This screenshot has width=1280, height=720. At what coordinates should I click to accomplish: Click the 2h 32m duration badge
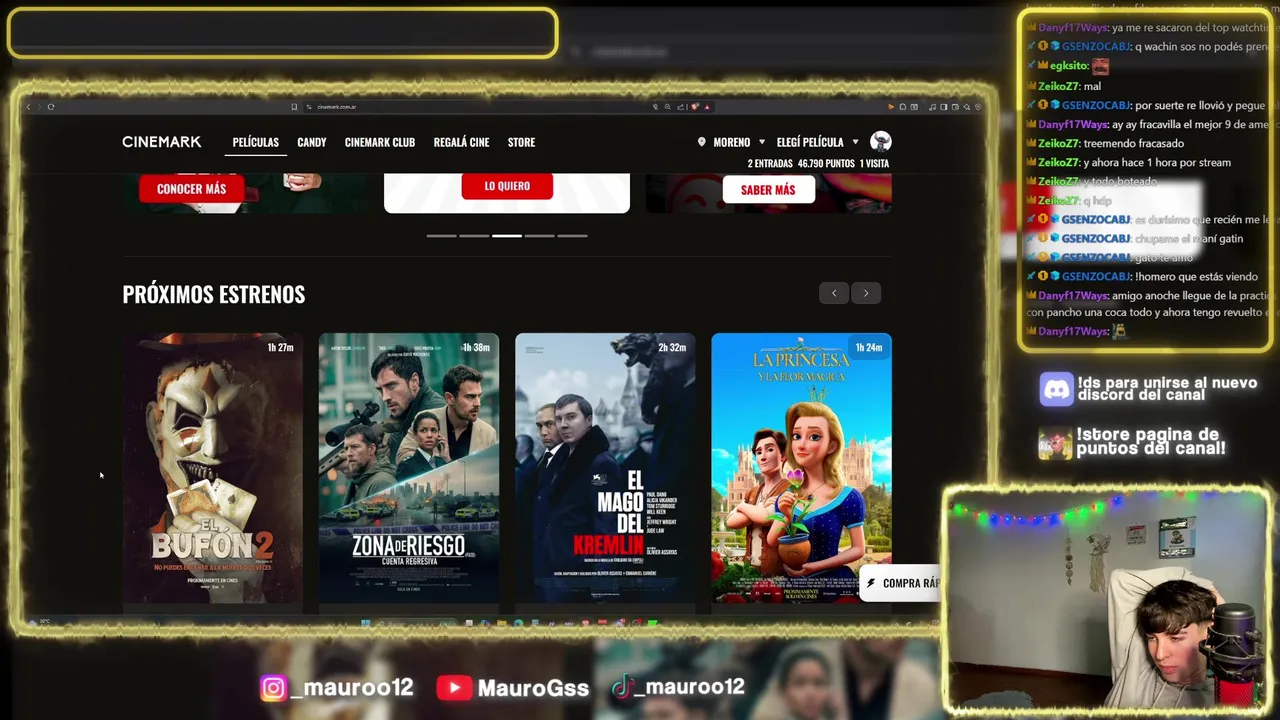click(x=672, y=348)
